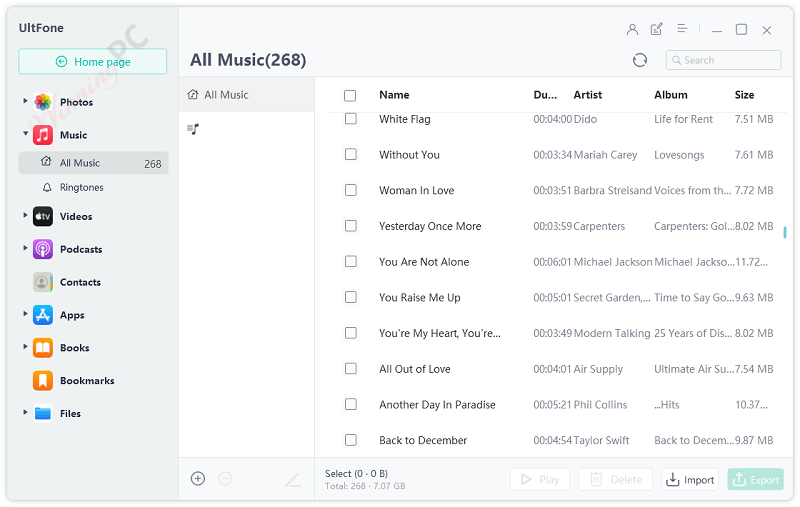Collapse the Music tree arrow
This screenshot has height=507, width=800.
[x=25, y=134]
